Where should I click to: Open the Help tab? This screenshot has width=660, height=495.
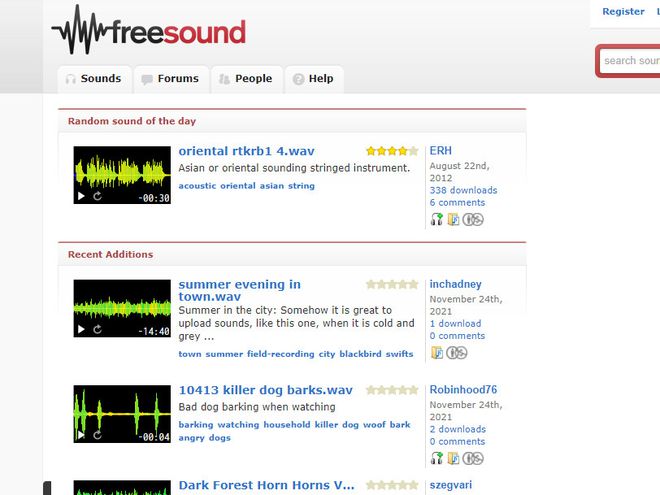314,79
